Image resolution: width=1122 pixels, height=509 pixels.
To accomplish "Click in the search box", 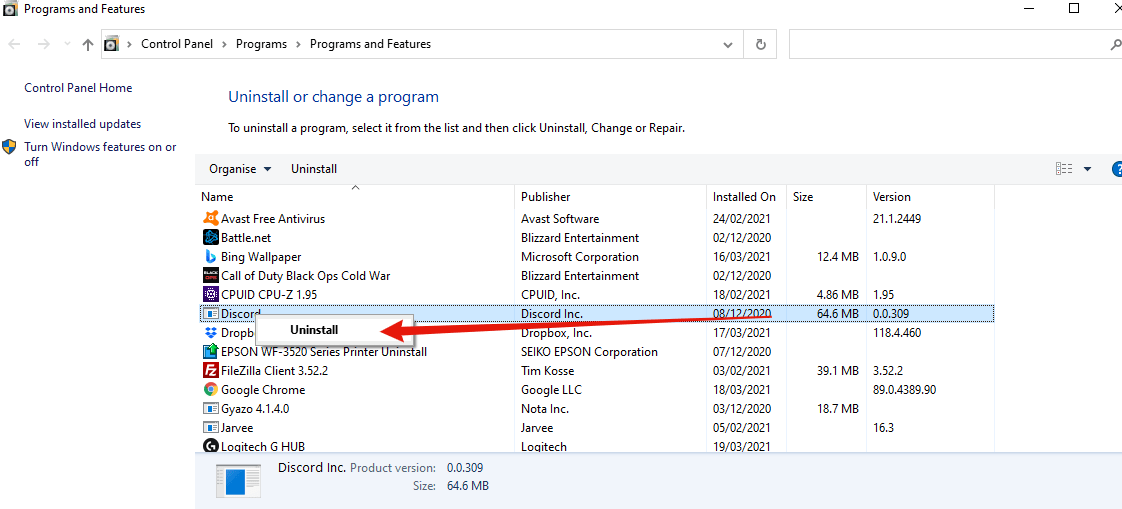I will 955,44.
